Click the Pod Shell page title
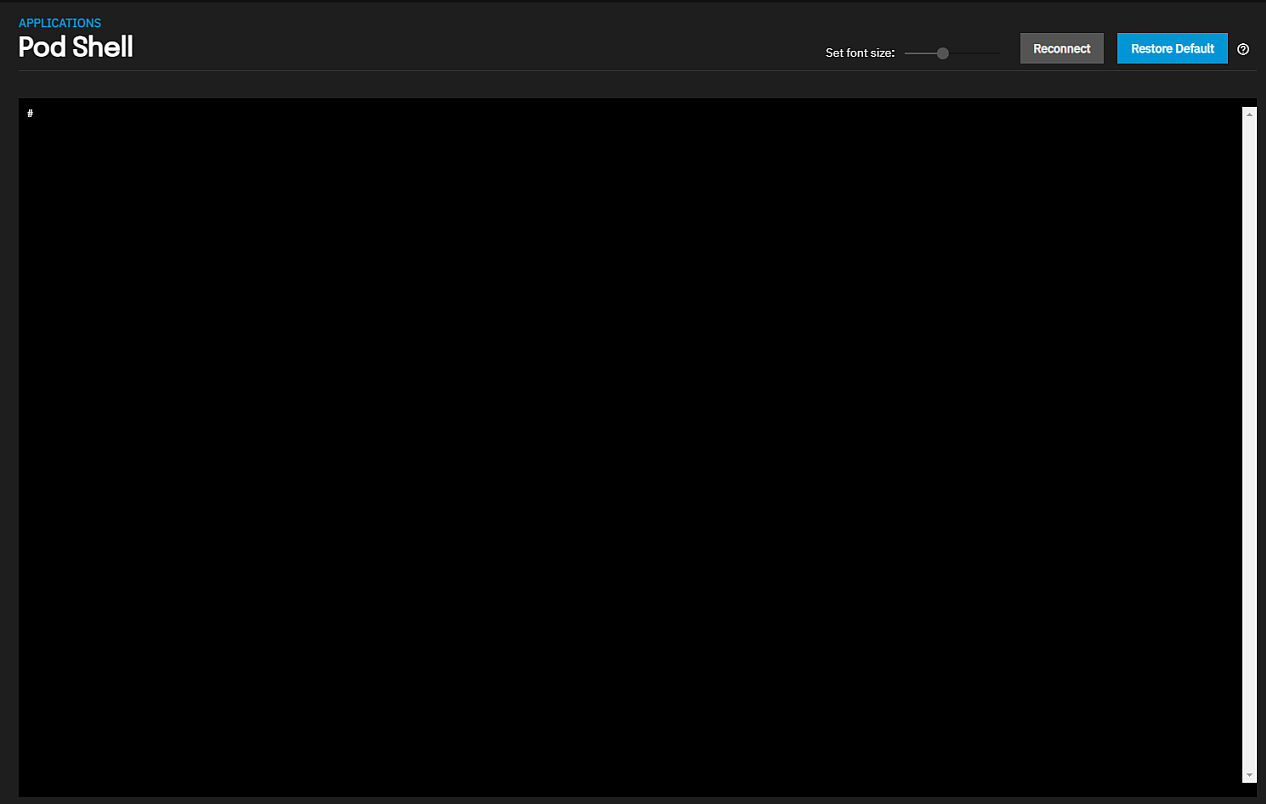The image size is (1266, 804). point(76,47)
